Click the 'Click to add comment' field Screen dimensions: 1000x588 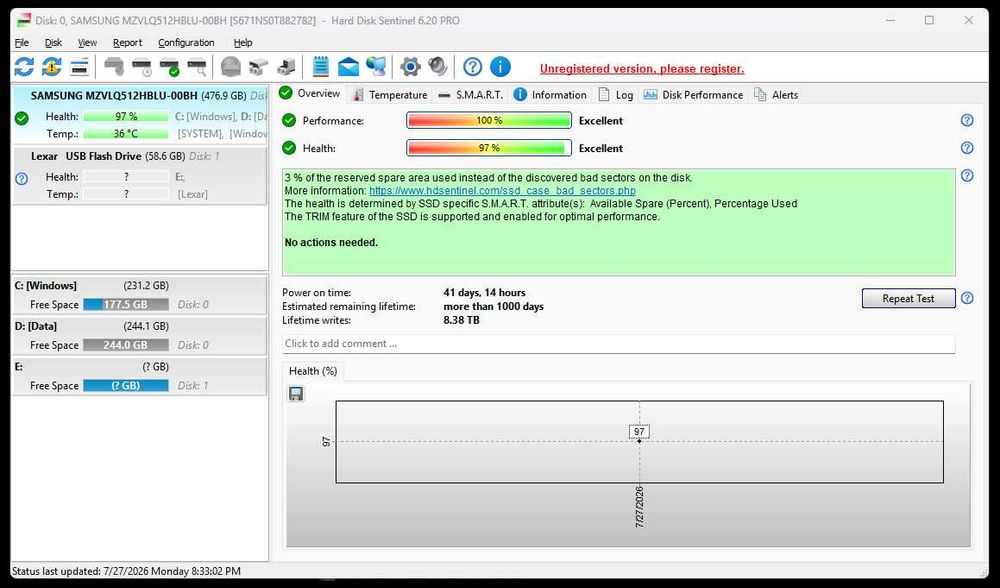619,343
